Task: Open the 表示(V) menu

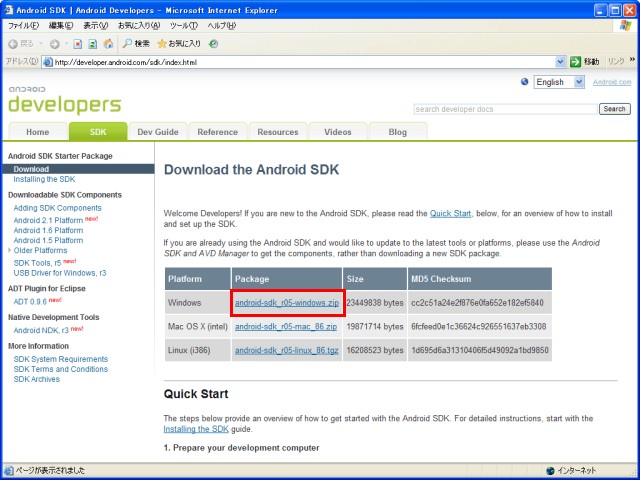Action: pyautogui.click(x=96, y=26)
